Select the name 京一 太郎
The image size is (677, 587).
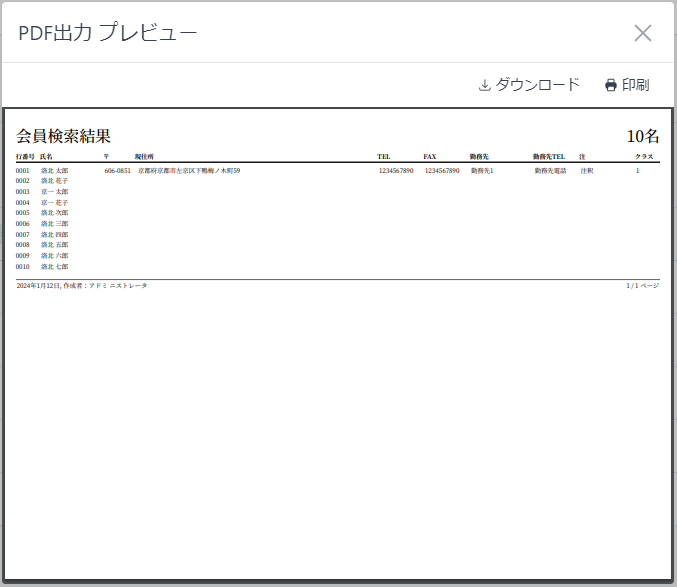click(54, 192)
